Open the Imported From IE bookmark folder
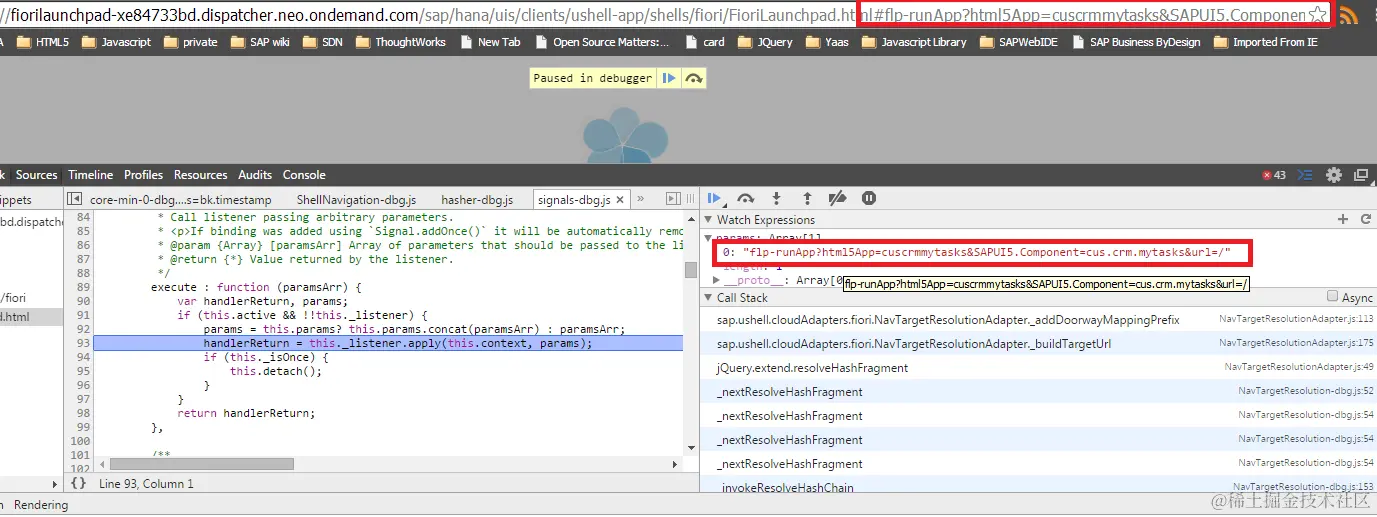The image size is (1377, 517). point(1266,42)
